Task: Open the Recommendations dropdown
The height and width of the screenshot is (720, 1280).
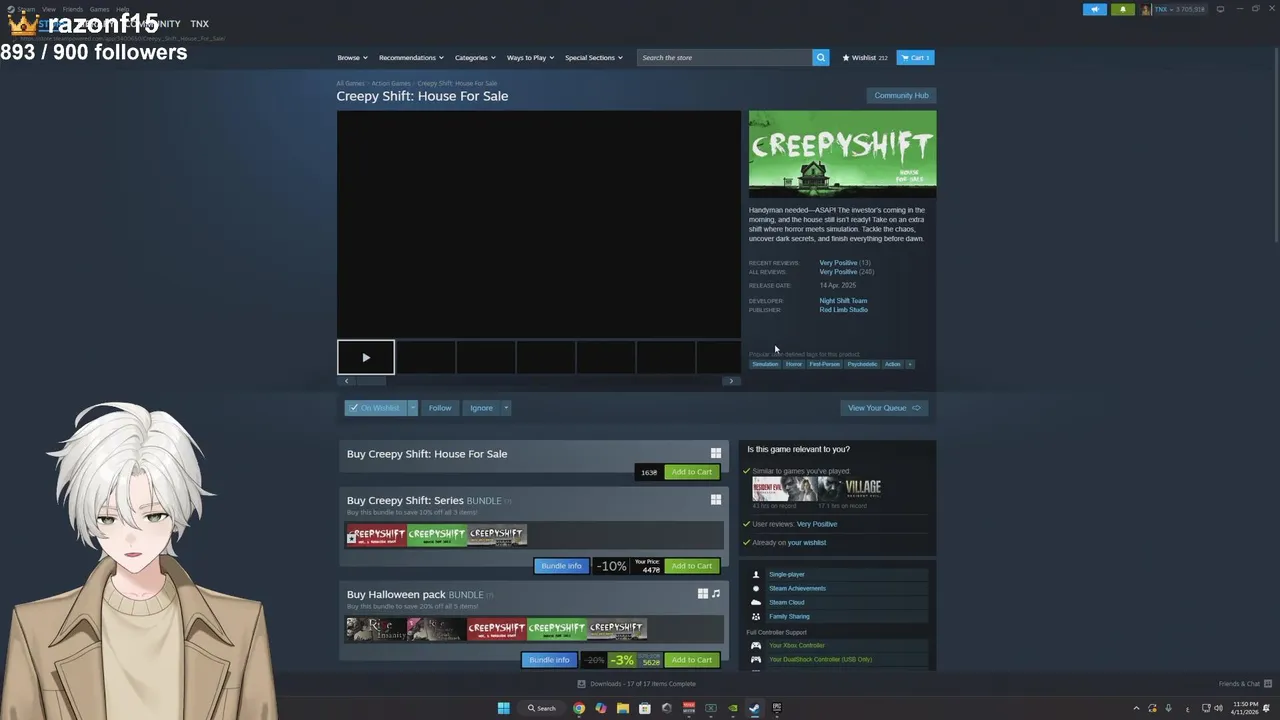Action: [x=411, y=58]
